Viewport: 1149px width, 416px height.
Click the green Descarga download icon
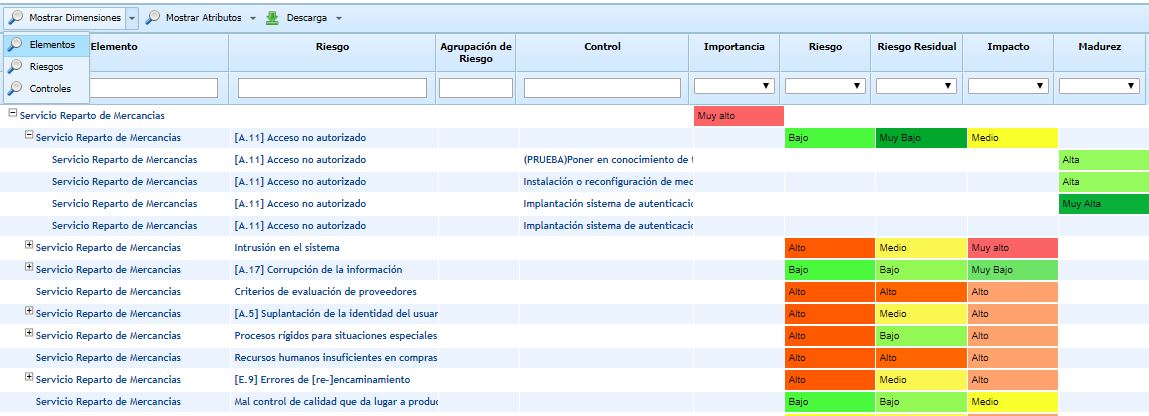[273, 18]
